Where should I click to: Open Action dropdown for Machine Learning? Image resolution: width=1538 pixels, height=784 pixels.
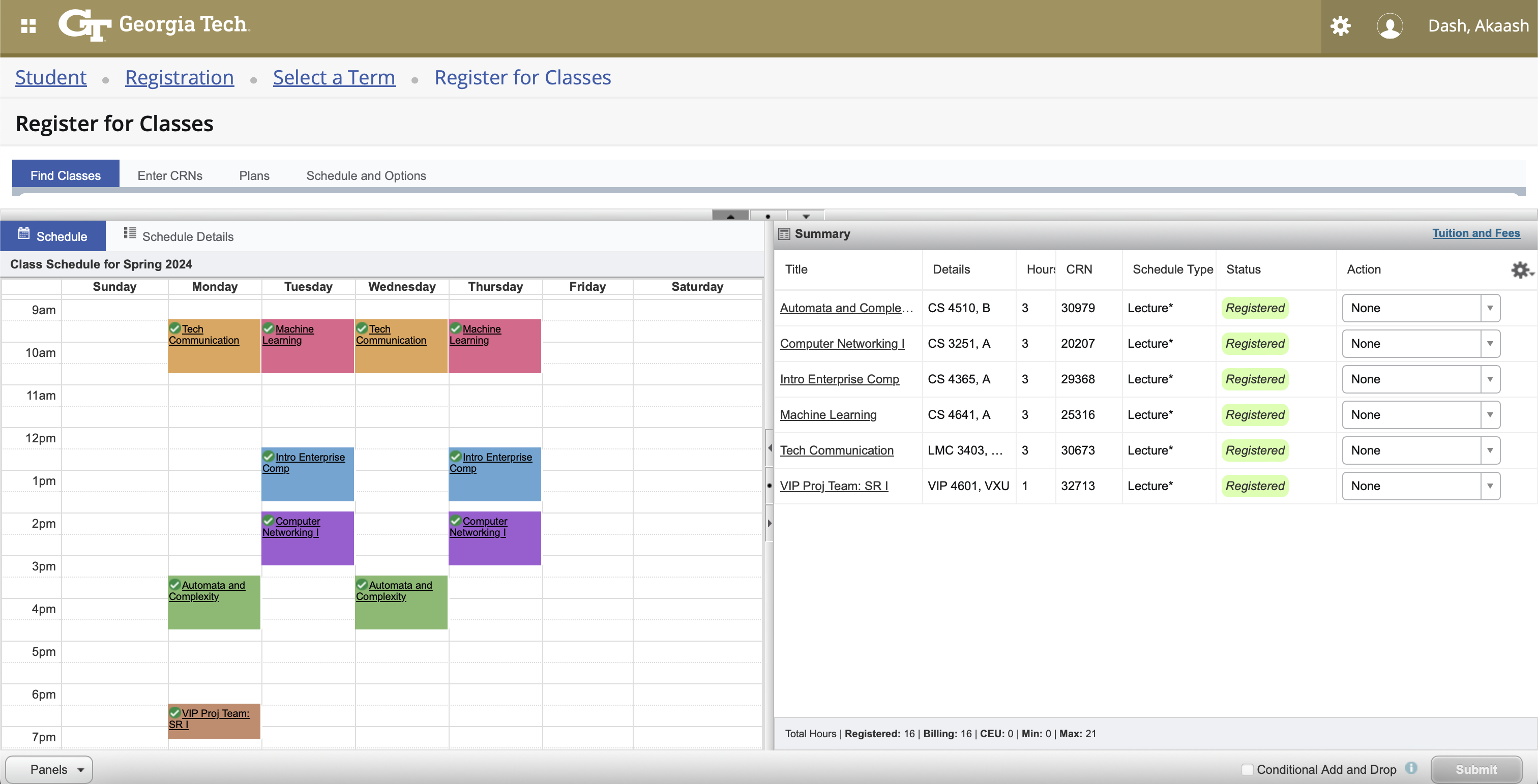[x=1421, y=415]
